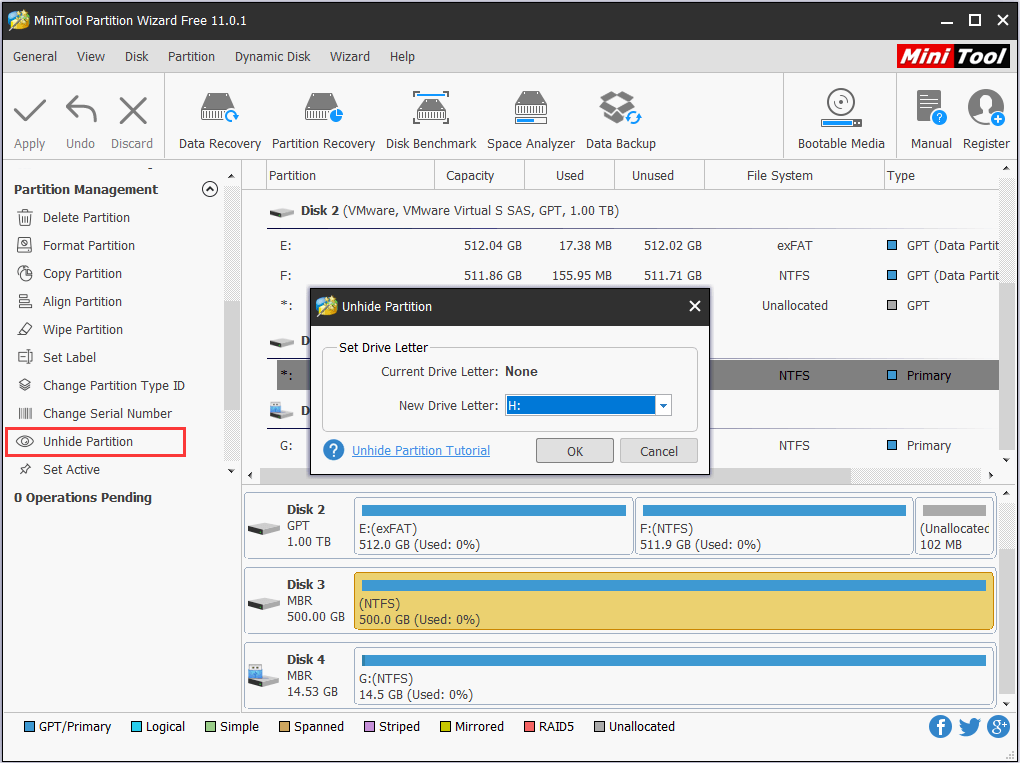Image resolution: width=1020 pixels, height=763 pixels.
Task: Click the Discard X icon
Action: pos(133,111)
